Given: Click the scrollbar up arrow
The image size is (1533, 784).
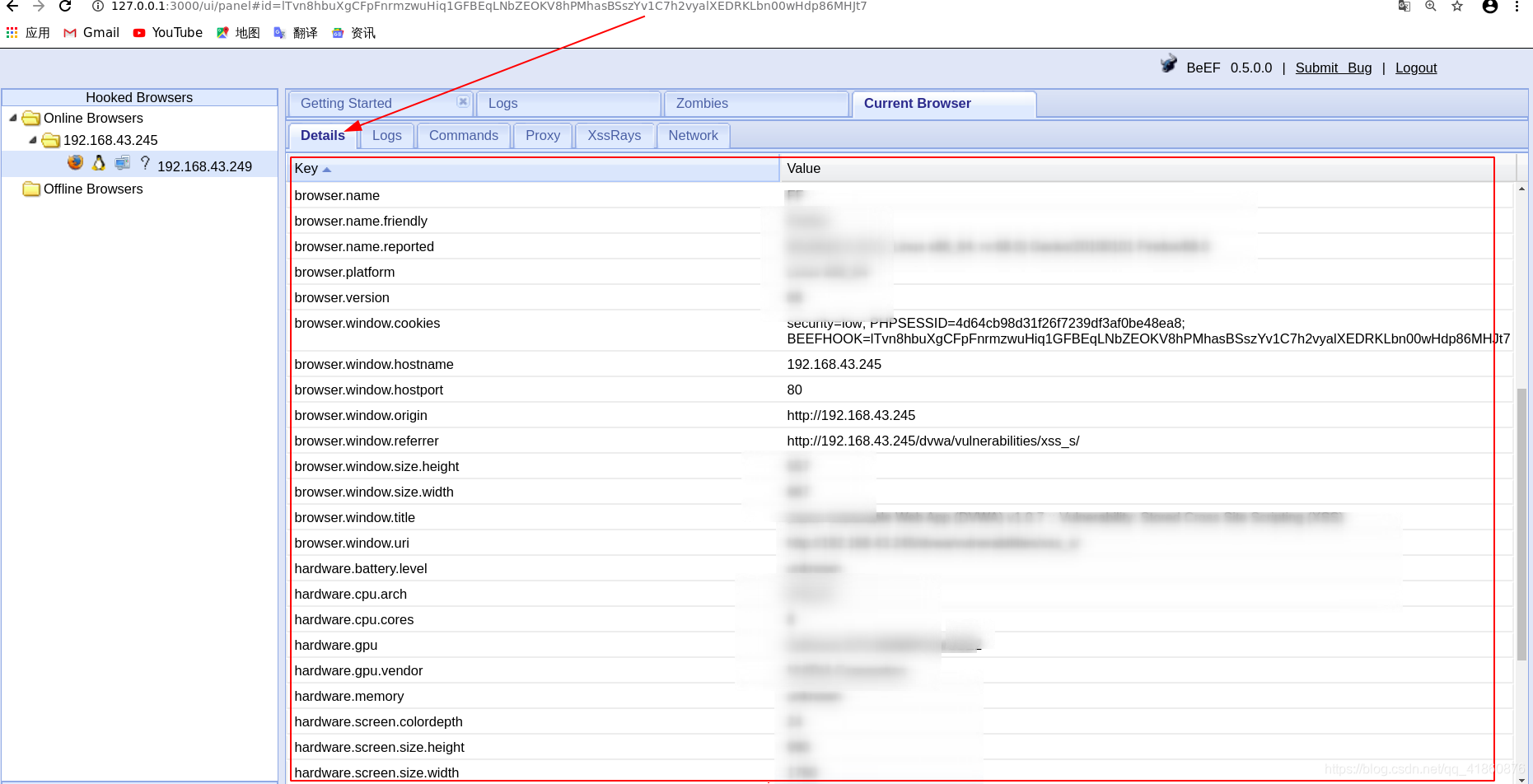Looking at the screenshot, I should [1521, 189].
